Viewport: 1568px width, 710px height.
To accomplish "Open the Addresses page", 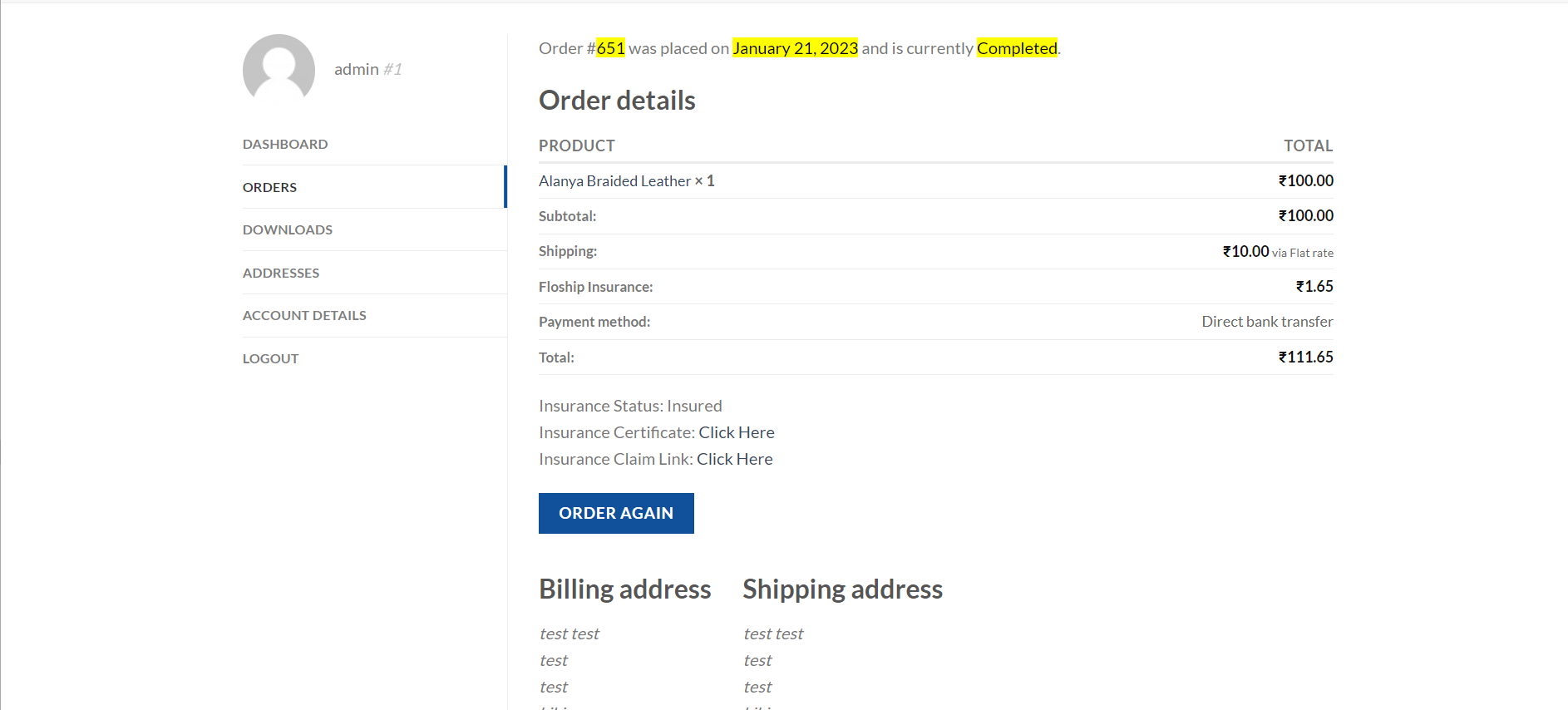I will pyautogui.click(x=281, y=273).
